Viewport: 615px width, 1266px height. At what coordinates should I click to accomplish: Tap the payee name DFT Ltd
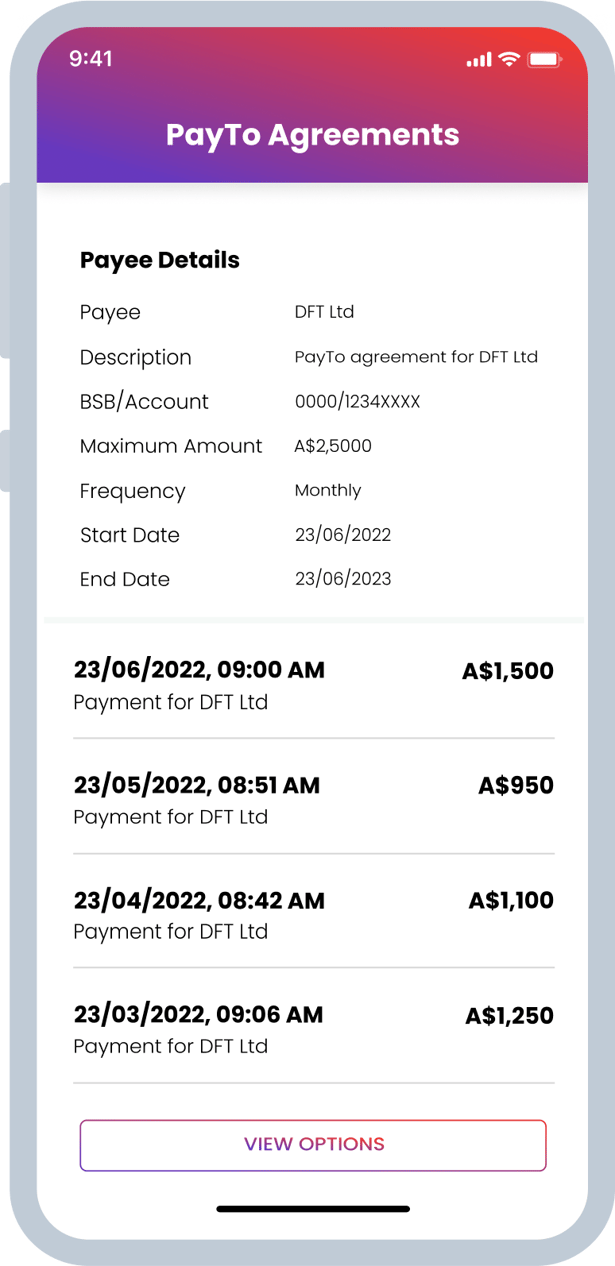click(x=323, y=312)
